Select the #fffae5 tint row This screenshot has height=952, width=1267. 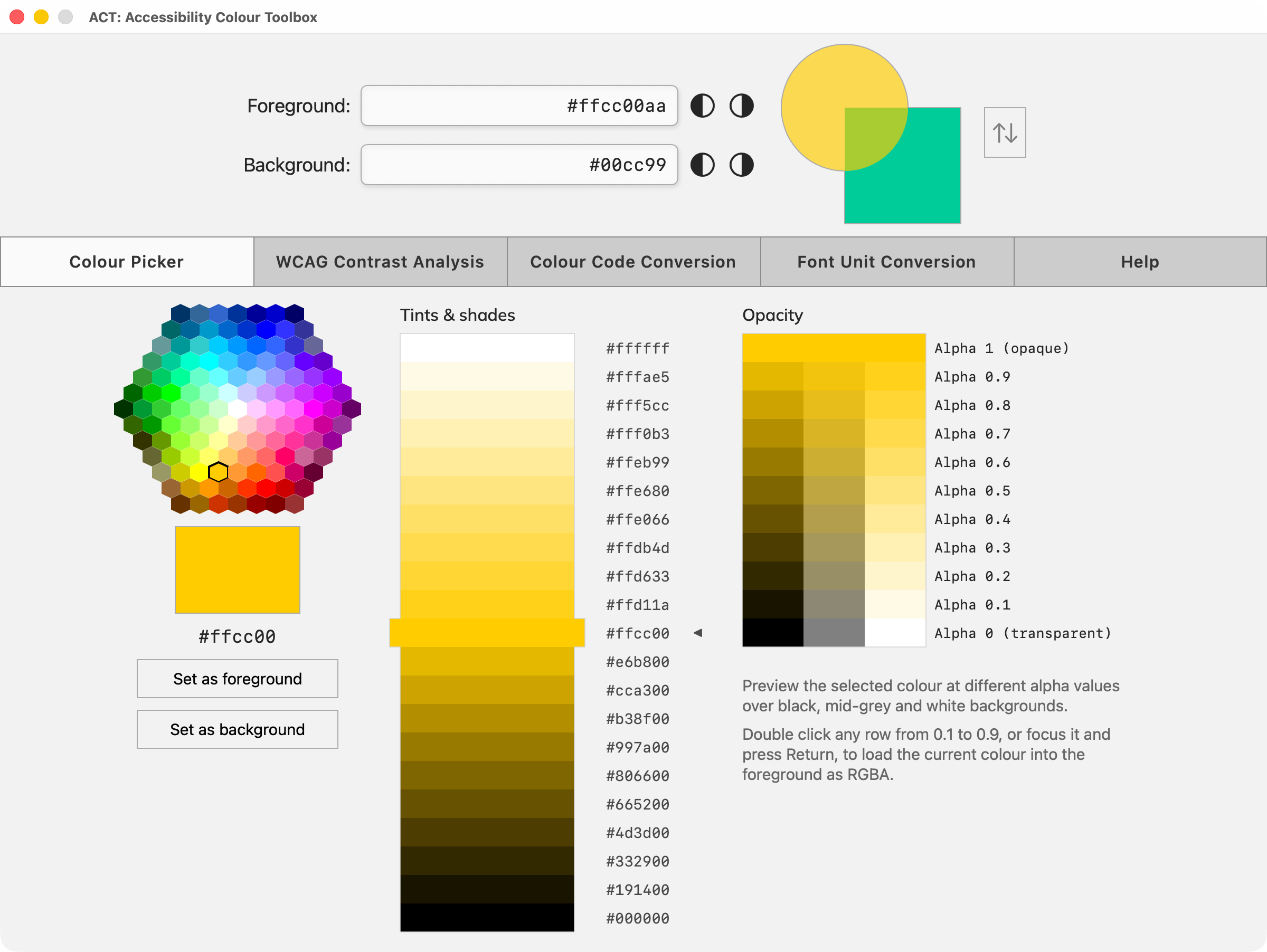[487, 377]
